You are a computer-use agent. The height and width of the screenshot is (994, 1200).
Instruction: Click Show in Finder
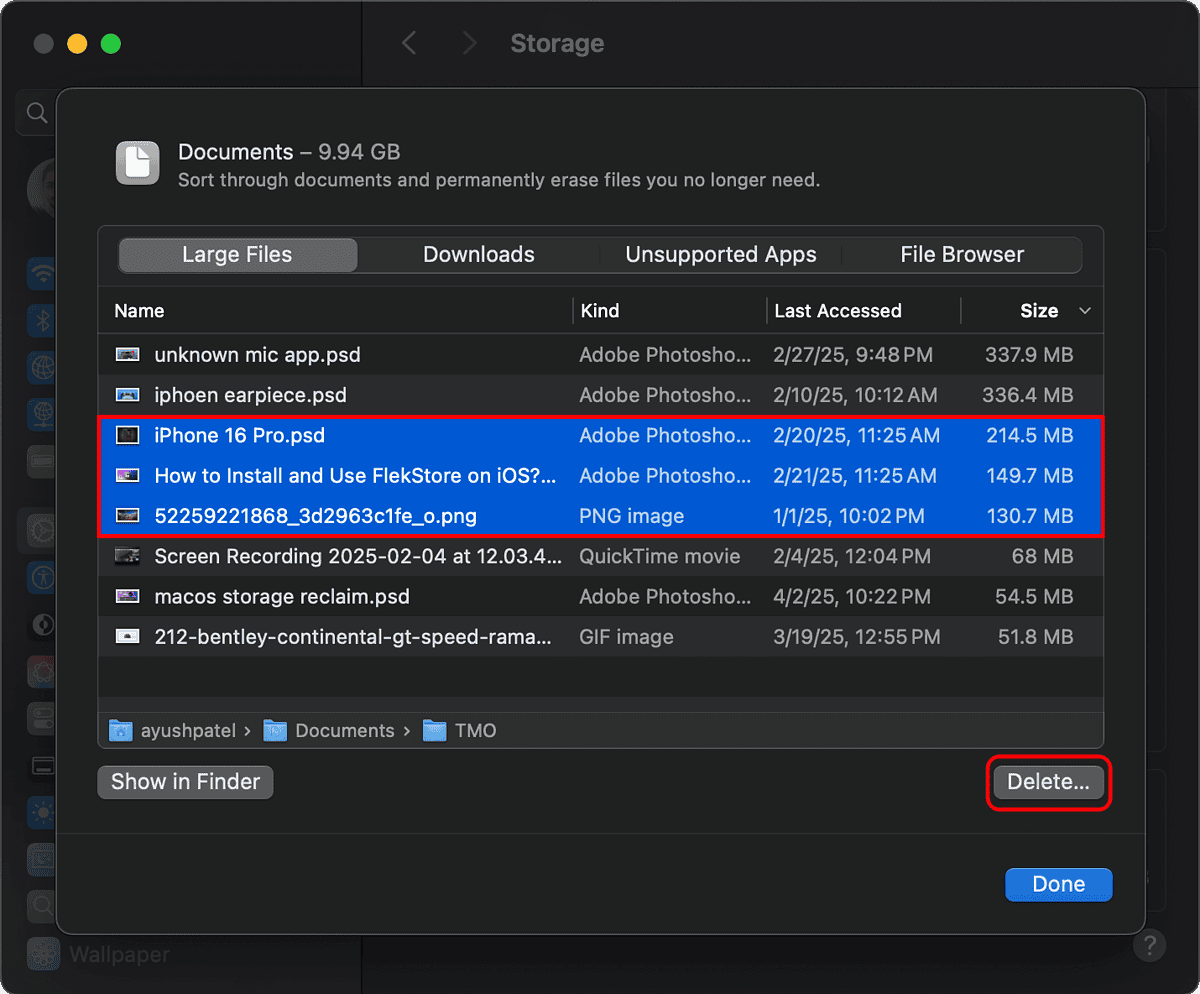pyautogui.click(x=184, y=782)
